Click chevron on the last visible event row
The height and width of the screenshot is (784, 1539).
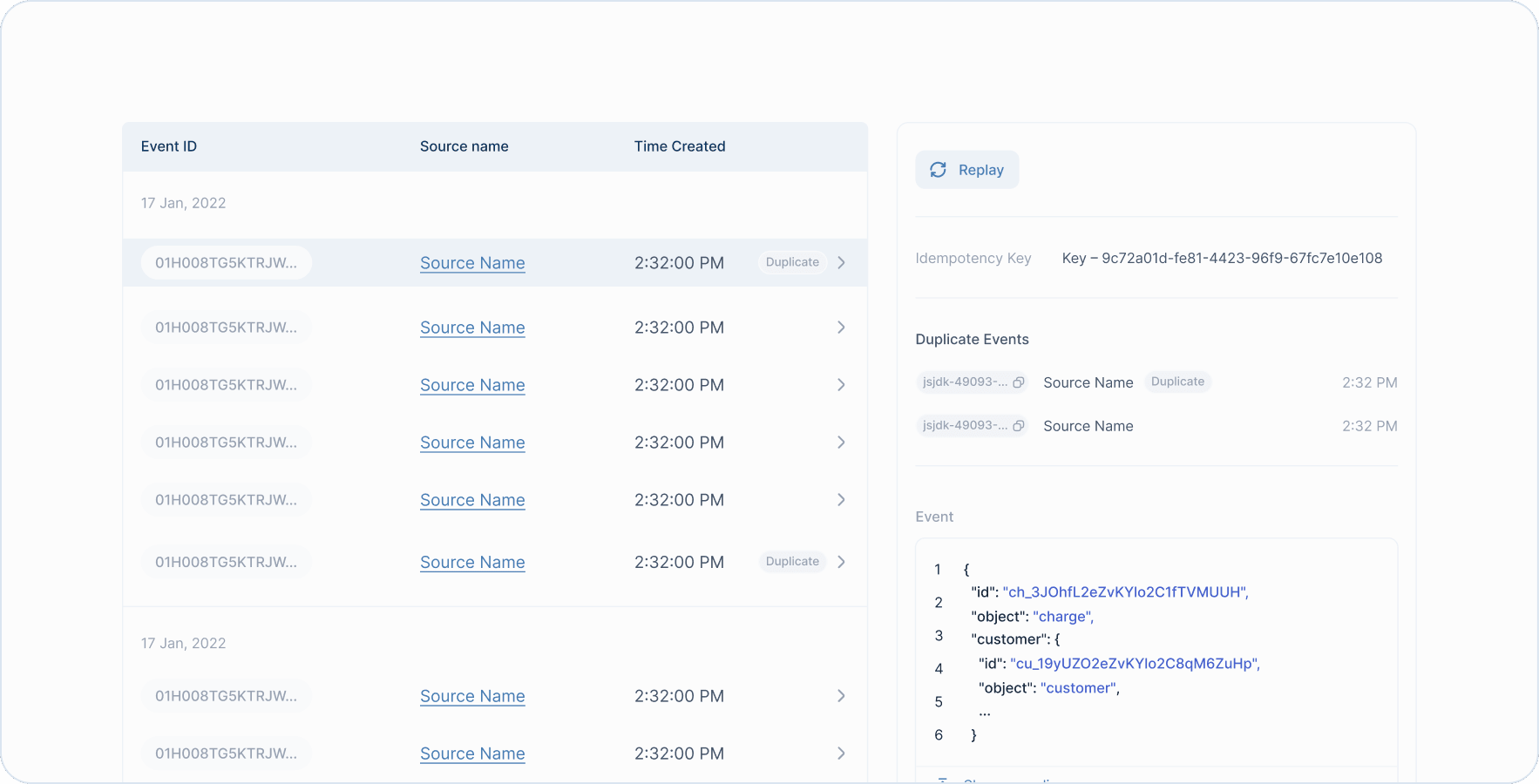point(841,754)
